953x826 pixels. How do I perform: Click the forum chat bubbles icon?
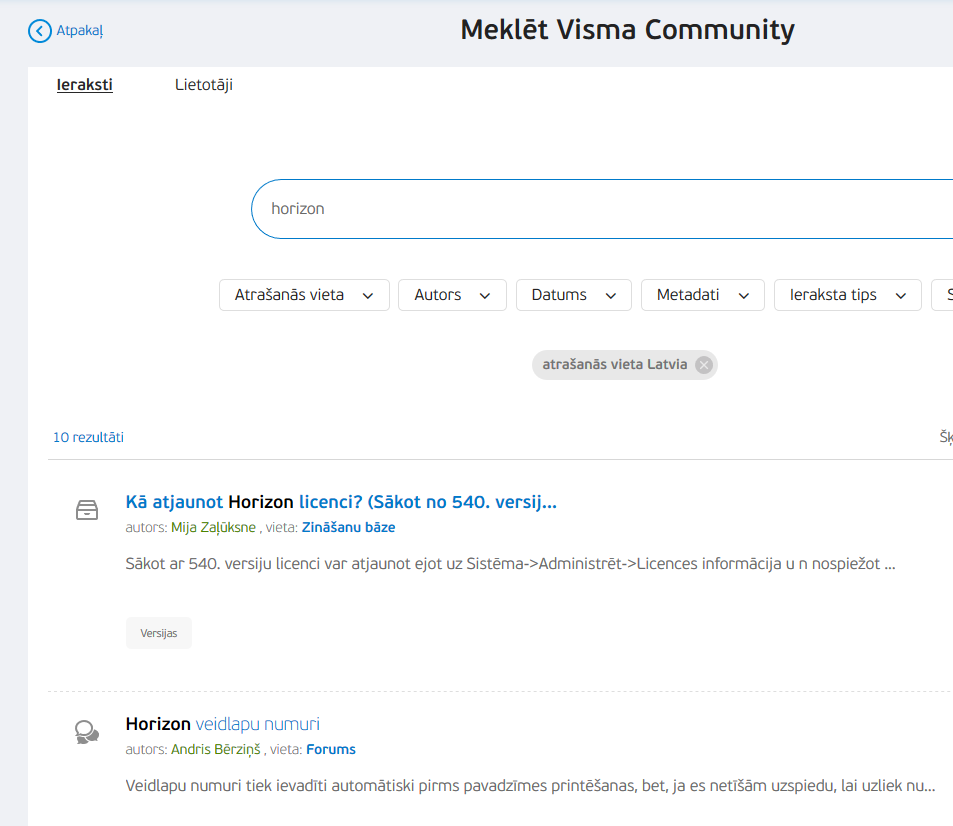[87, 732]
